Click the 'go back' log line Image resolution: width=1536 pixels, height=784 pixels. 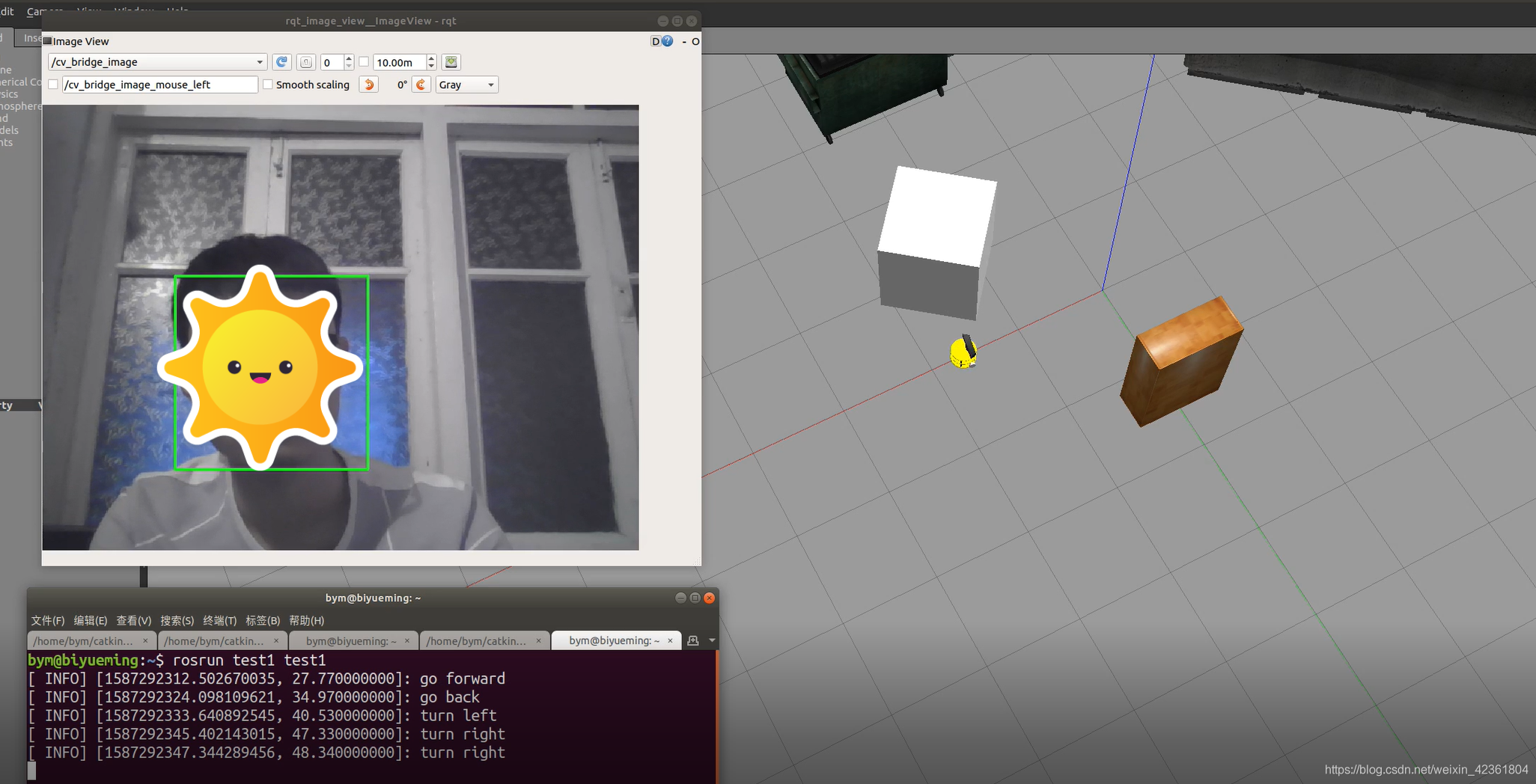254,697
